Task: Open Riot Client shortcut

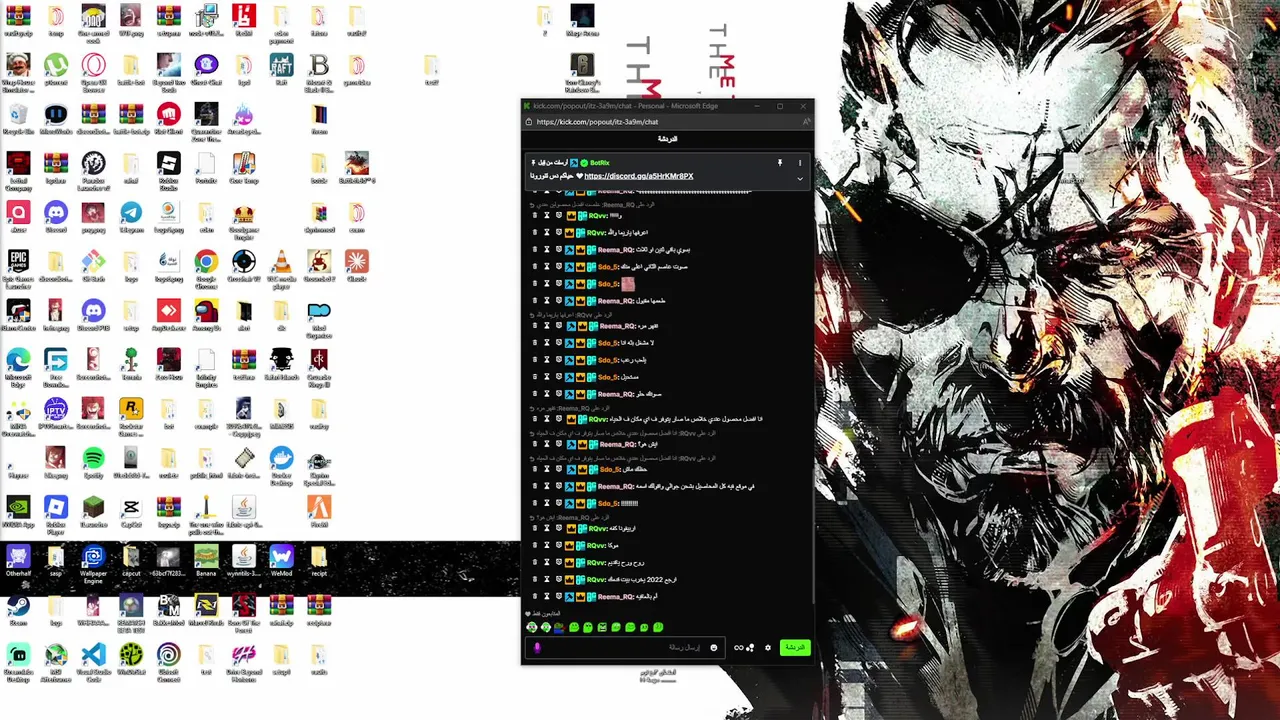Action: click(x=168, y=118)
